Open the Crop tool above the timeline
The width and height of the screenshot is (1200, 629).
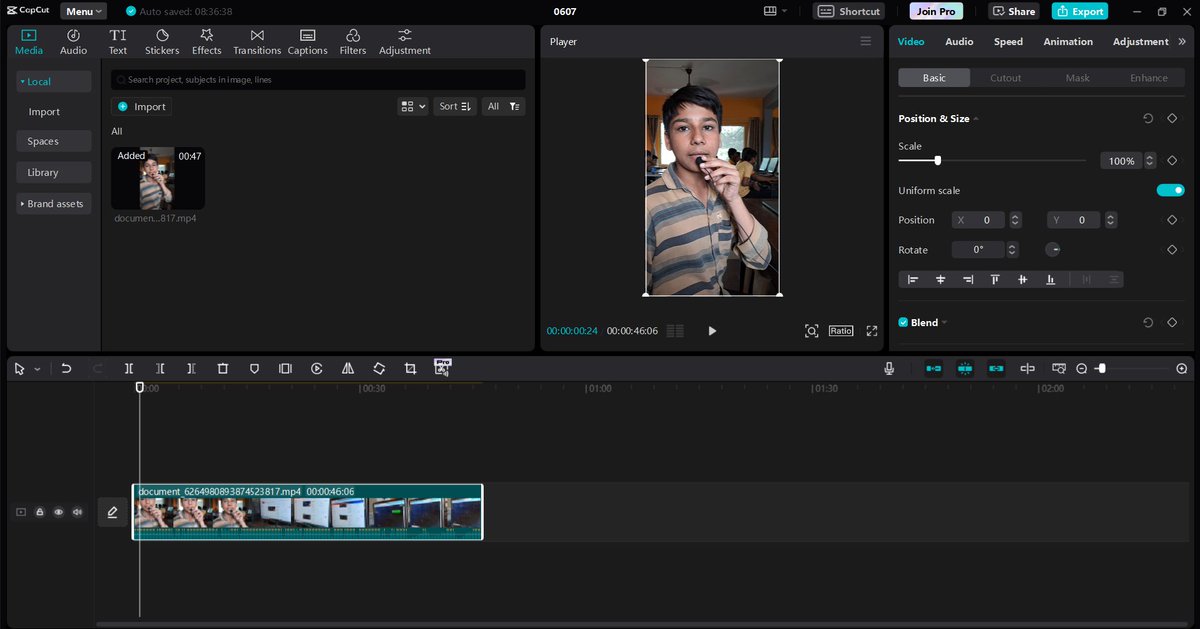coord(410,368)
